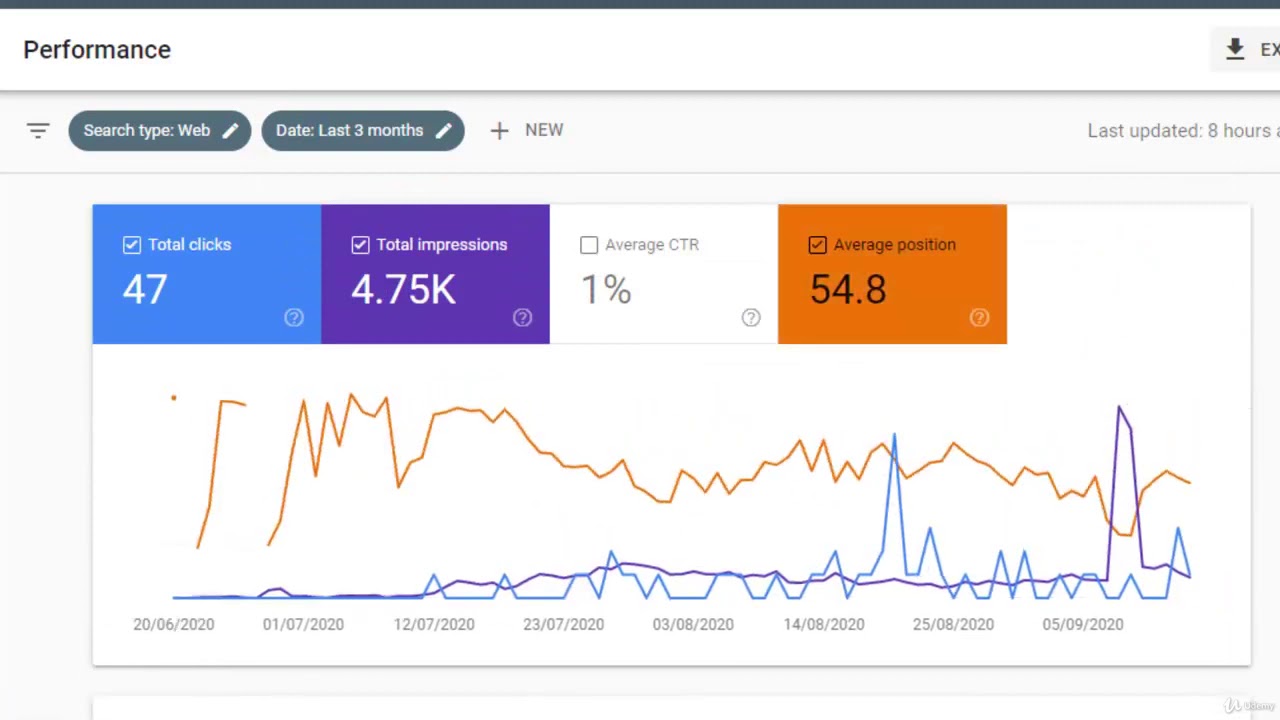Click the Performance page heading
Viewport: 1280px width, 720px height.
tap(97, 50)
